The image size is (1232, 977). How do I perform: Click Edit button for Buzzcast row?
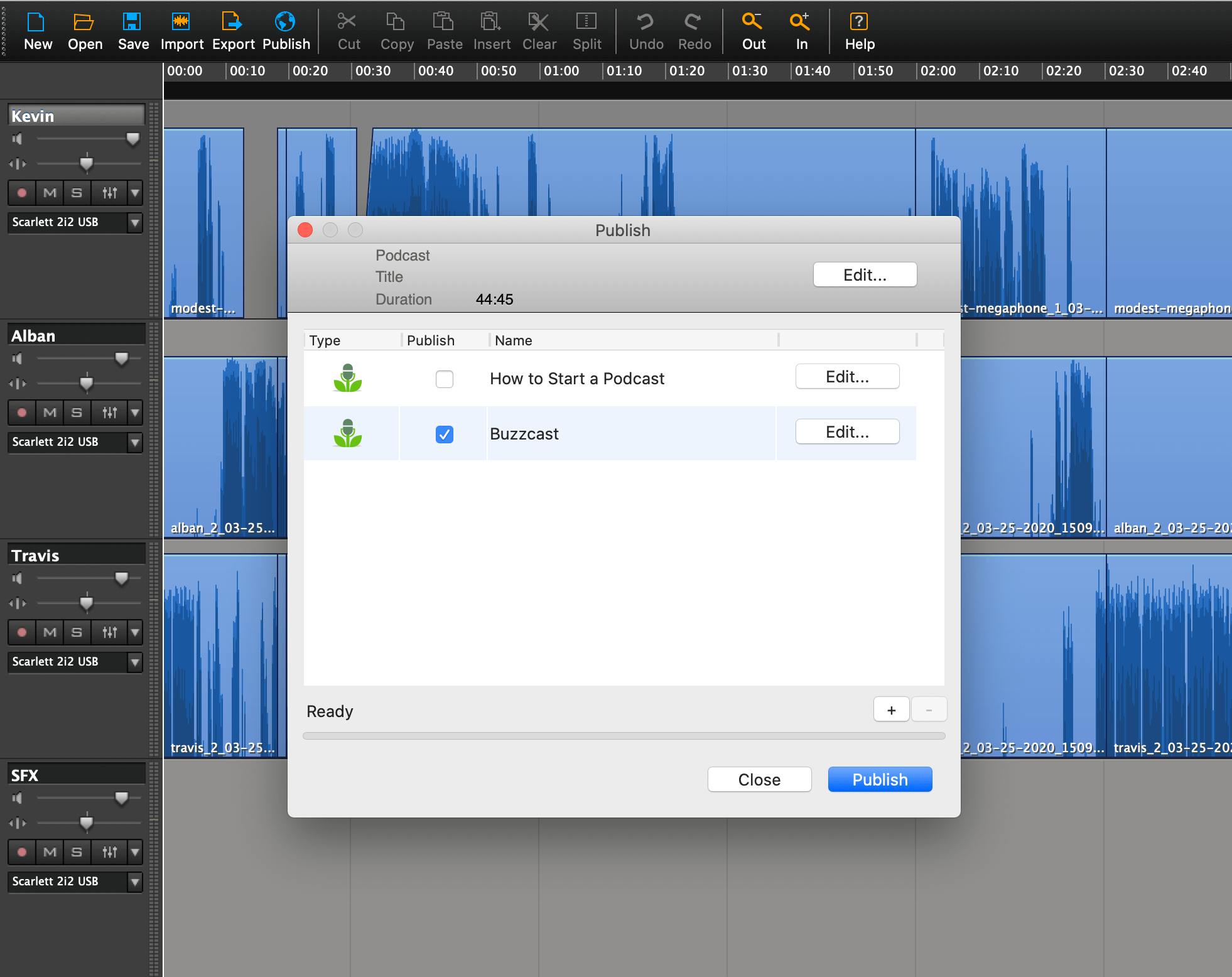[847, 432]
